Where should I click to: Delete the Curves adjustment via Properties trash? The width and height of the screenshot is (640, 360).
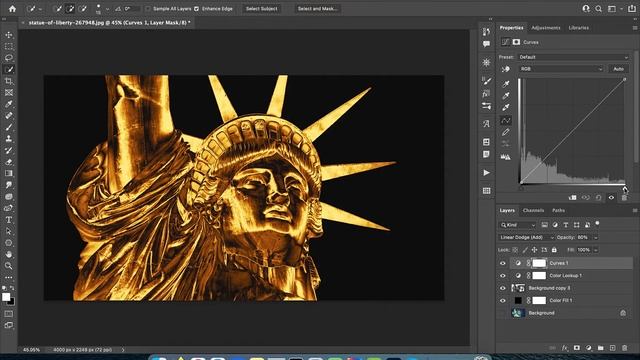pyautogui.click(x=624, y=198)
